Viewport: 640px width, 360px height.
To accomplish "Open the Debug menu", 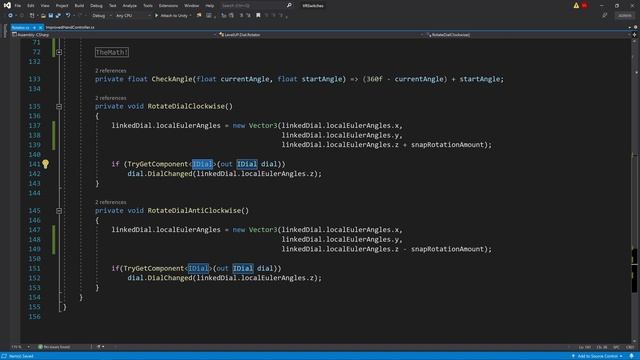I will (96, 6).
